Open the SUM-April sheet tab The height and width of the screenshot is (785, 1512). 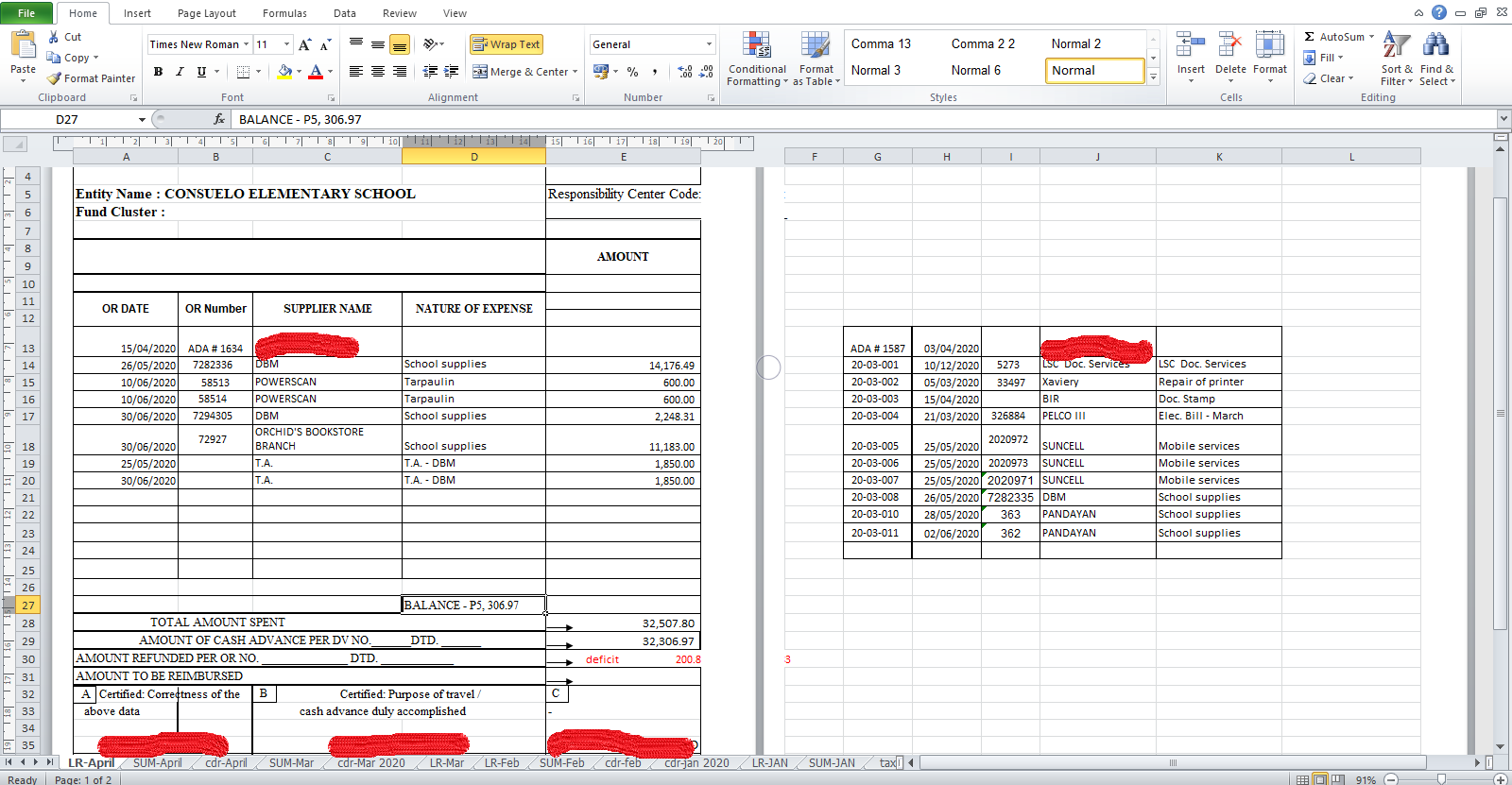click(x=157, y=763)
